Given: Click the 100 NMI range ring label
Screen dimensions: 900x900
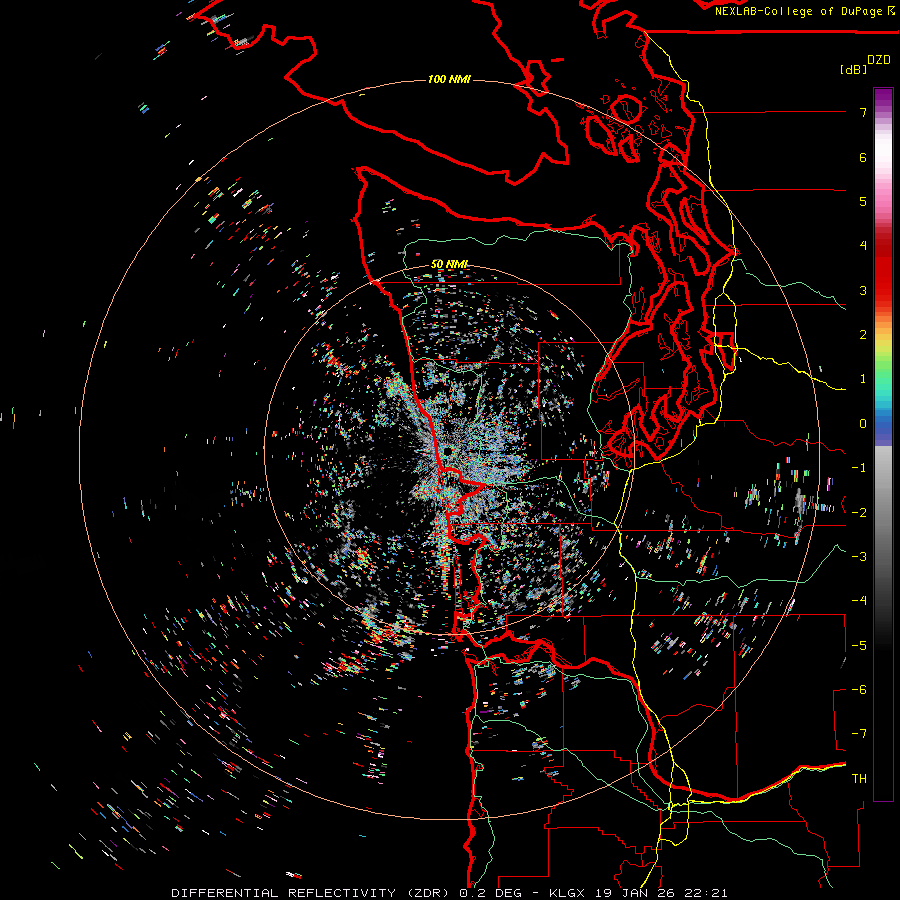Looking at the screenshot, I should [449, 79].
